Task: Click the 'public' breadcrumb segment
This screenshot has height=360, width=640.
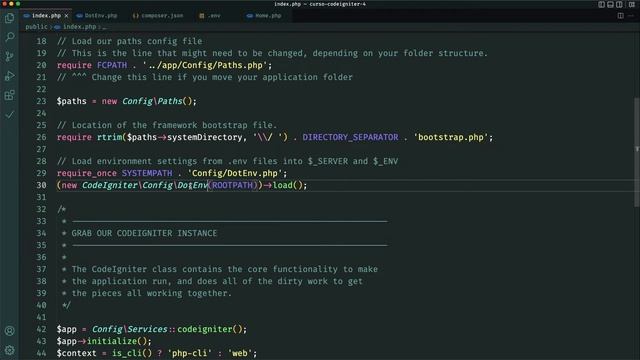Action: tap(36, 27)
